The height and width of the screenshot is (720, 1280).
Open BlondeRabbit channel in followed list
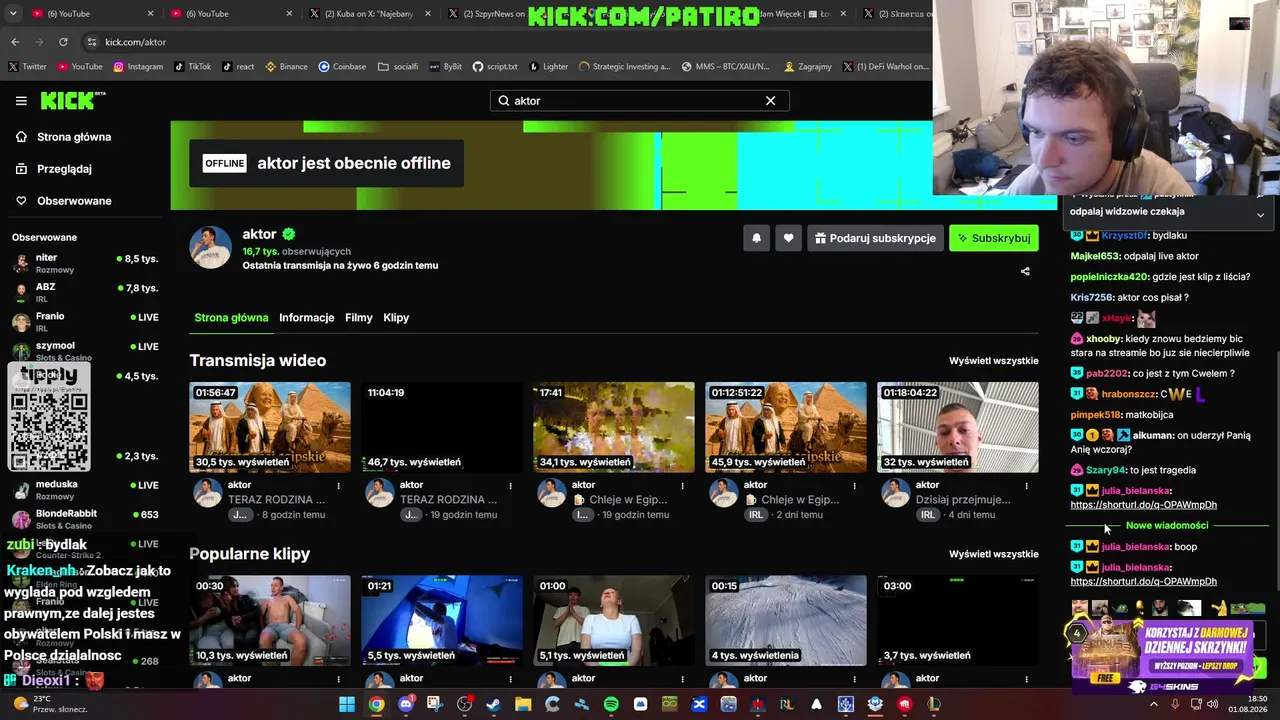coord(85,519)
